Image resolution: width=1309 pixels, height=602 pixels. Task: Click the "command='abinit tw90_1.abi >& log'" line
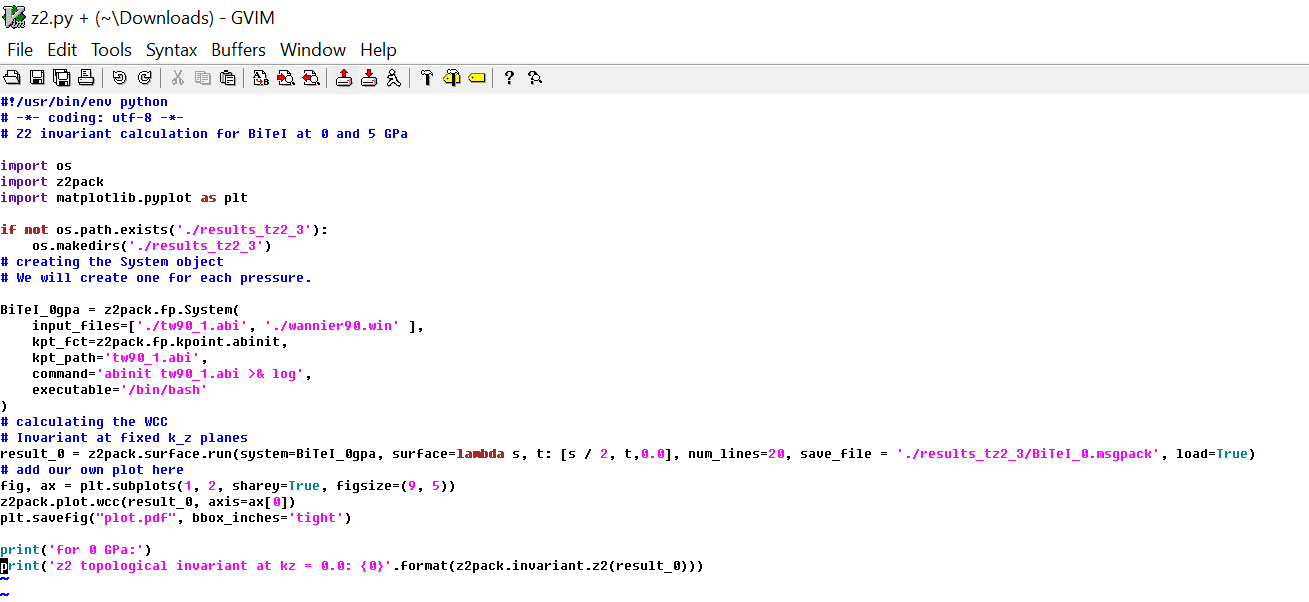tap(172, 374)
